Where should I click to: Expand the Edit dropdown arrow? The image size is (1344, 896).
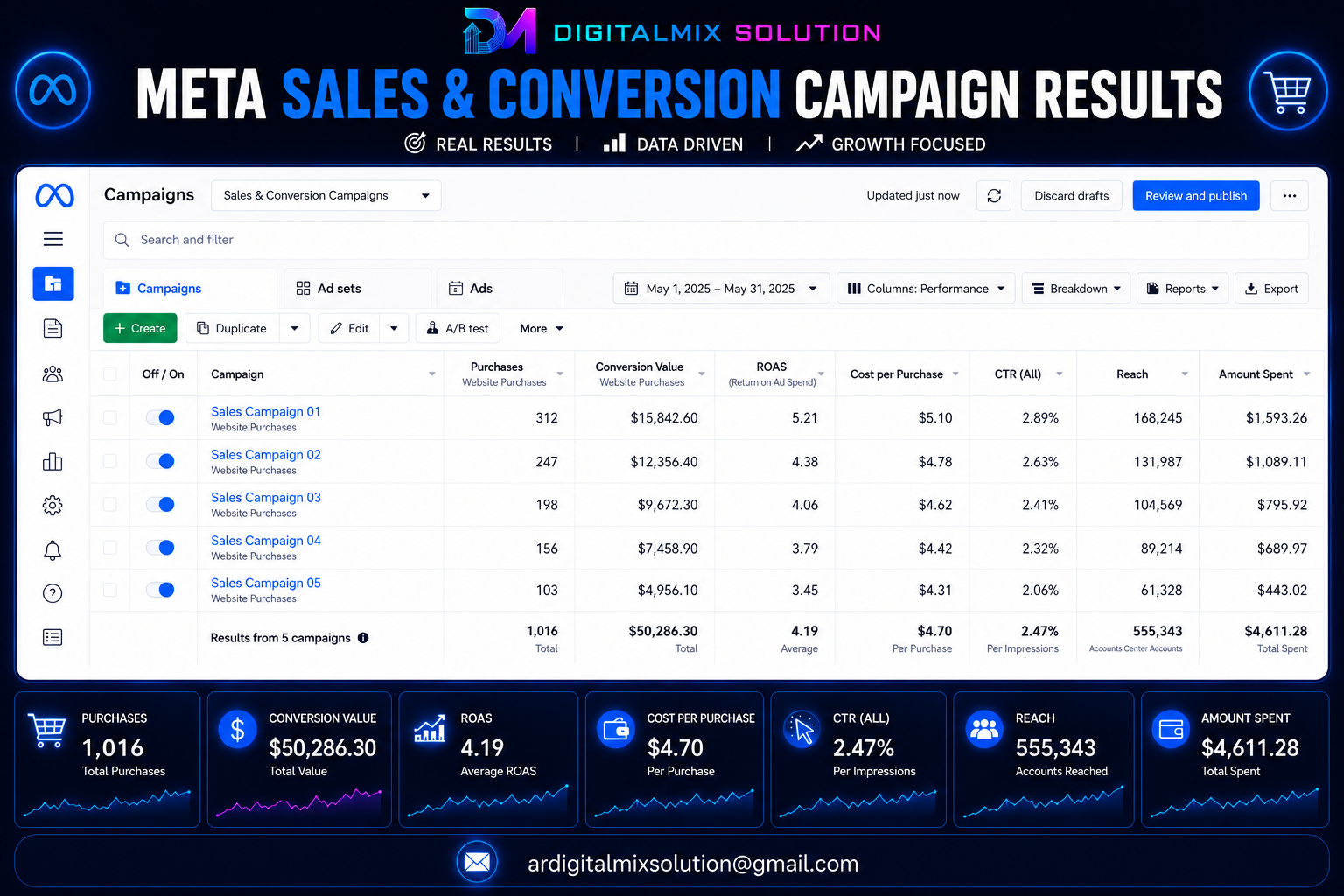[x=394, y=329]
